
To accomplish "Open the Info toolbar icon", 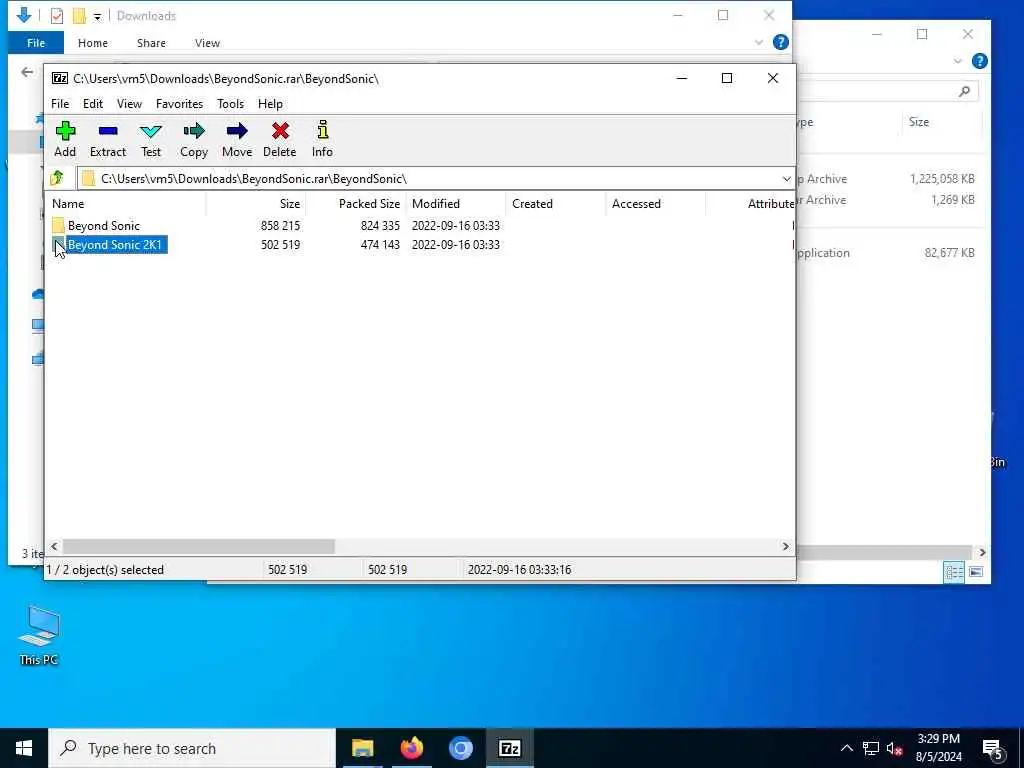I will (x=322, y=139).
